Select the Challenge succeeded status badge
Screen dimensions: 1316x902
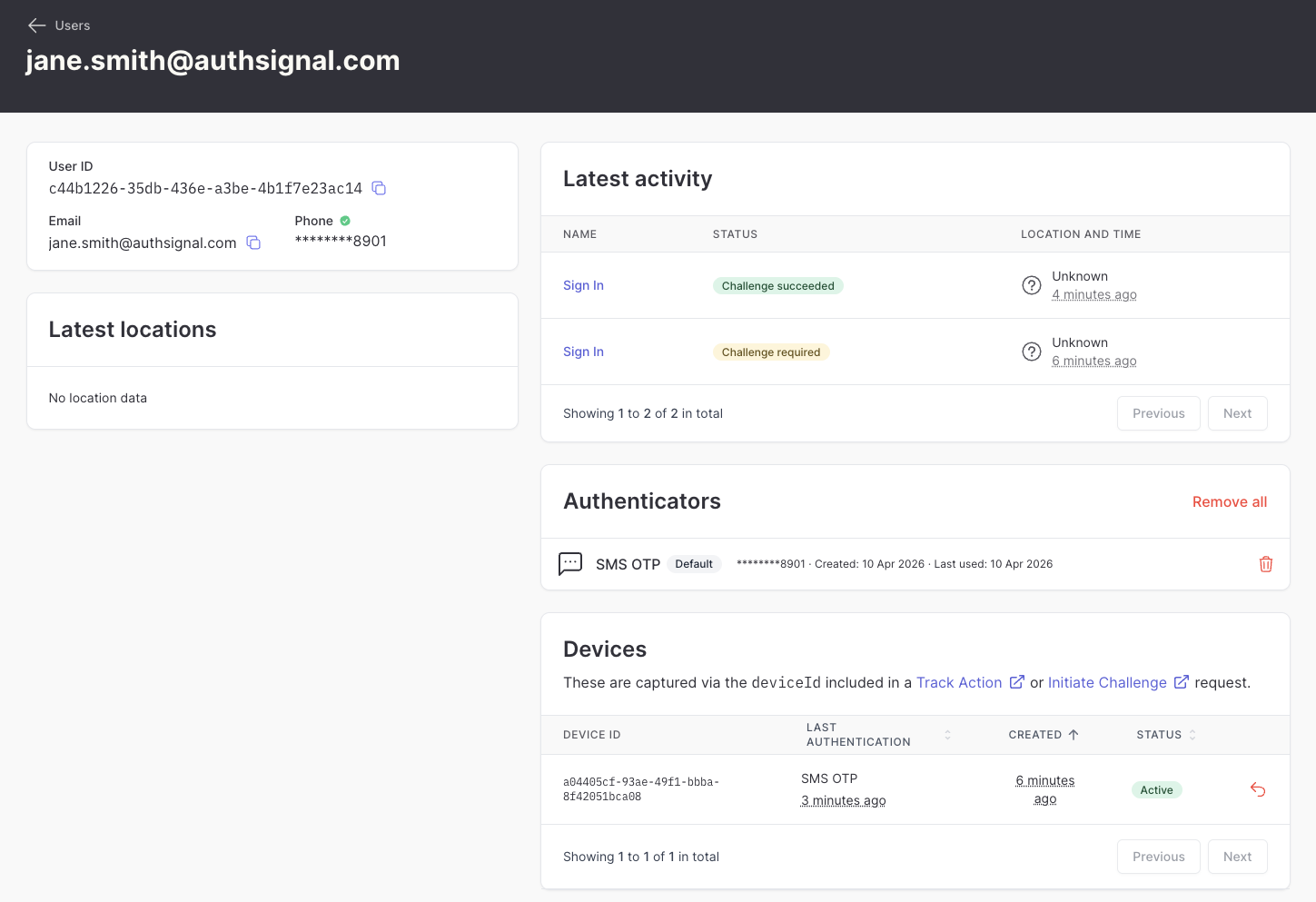point(777,285)
